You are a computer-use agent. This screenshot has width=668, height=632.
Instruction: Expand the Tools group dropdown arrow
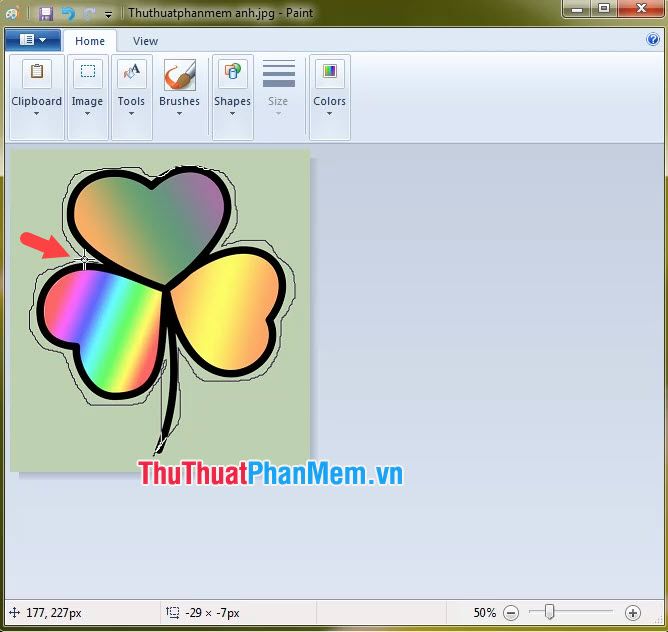131,114
